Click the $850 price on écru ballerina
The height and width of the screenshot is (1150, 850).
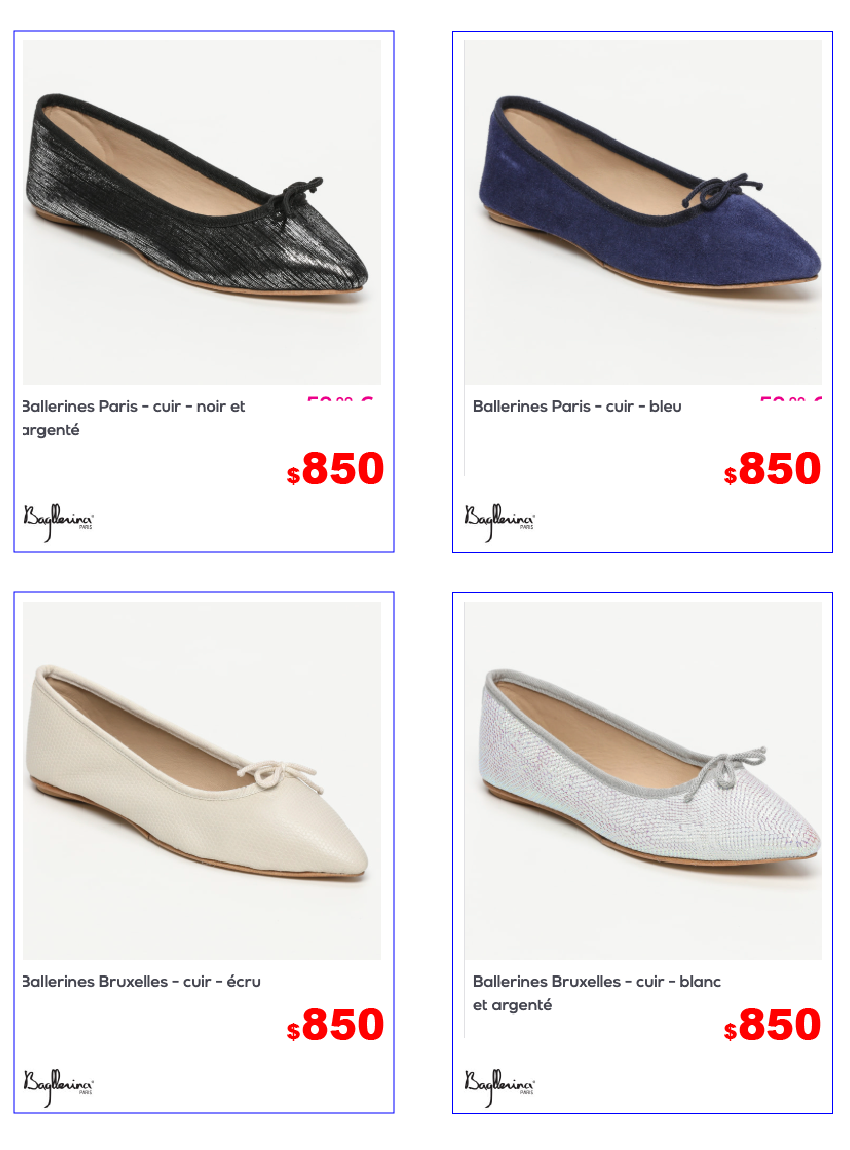tap(335, 1025)
